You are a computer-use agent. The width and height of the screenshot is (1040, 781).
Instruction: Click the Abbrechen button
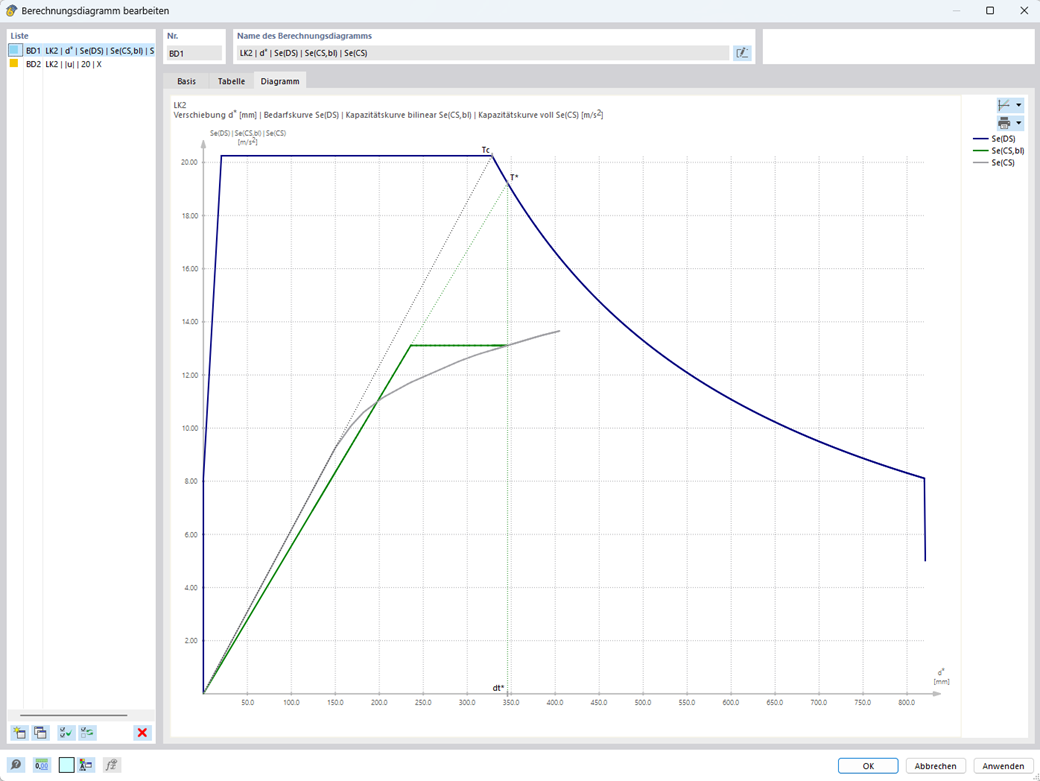coord(935,766)
